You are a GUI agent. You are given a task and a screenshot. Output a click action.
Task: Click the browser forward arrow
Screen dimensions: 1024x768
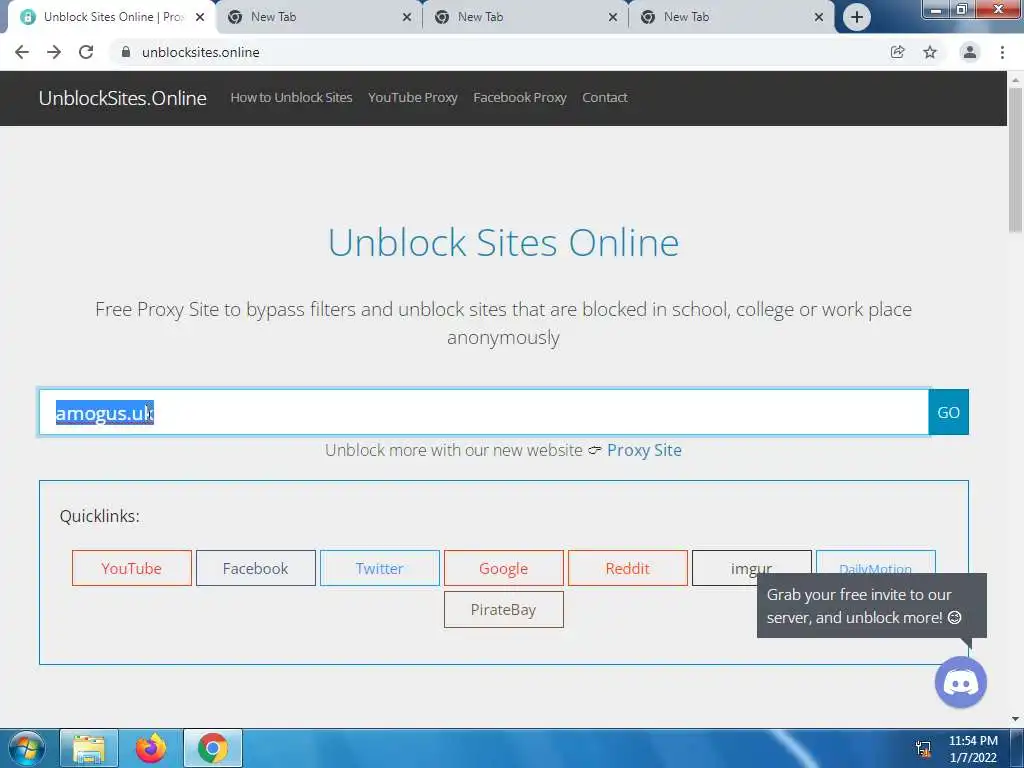pos(54,52)
